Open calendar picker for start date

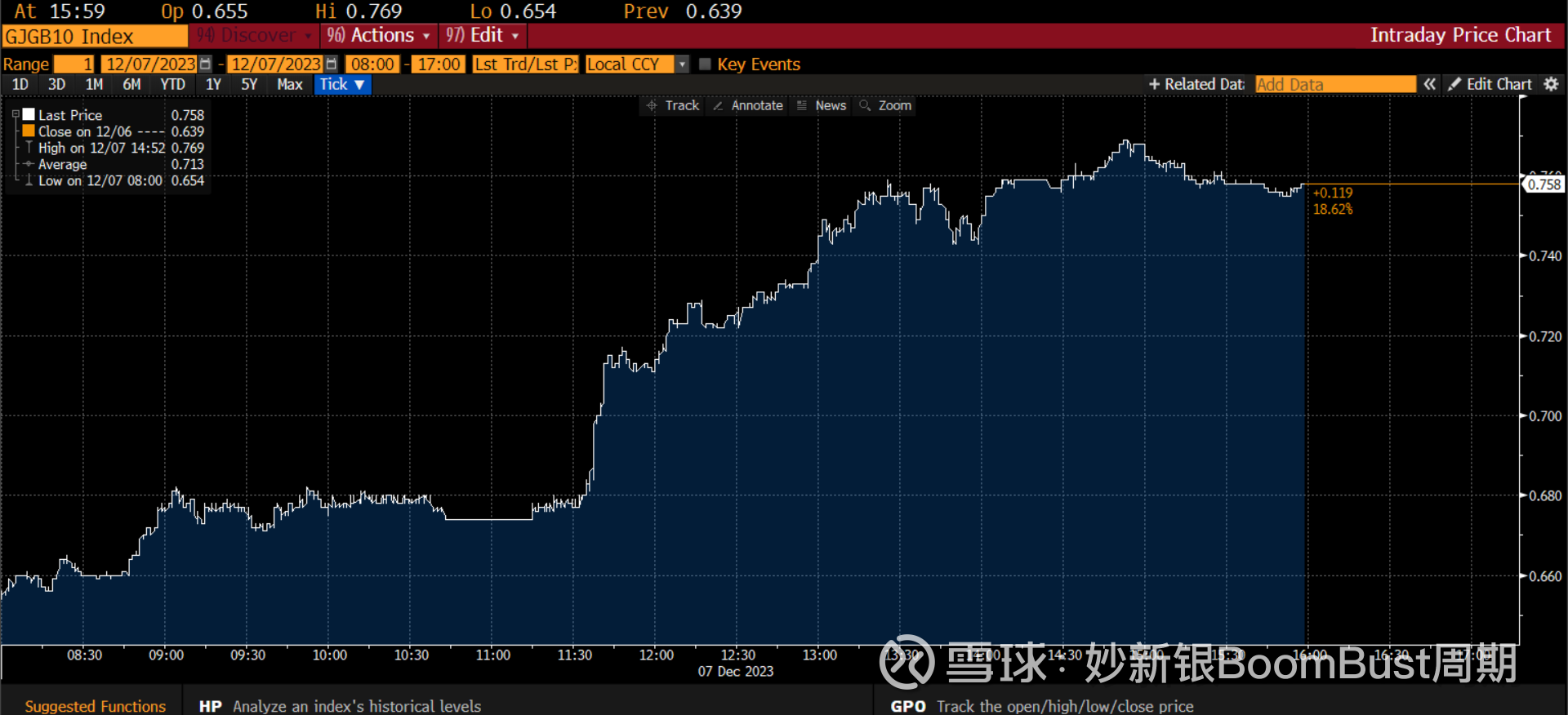(x=205, y=64)
